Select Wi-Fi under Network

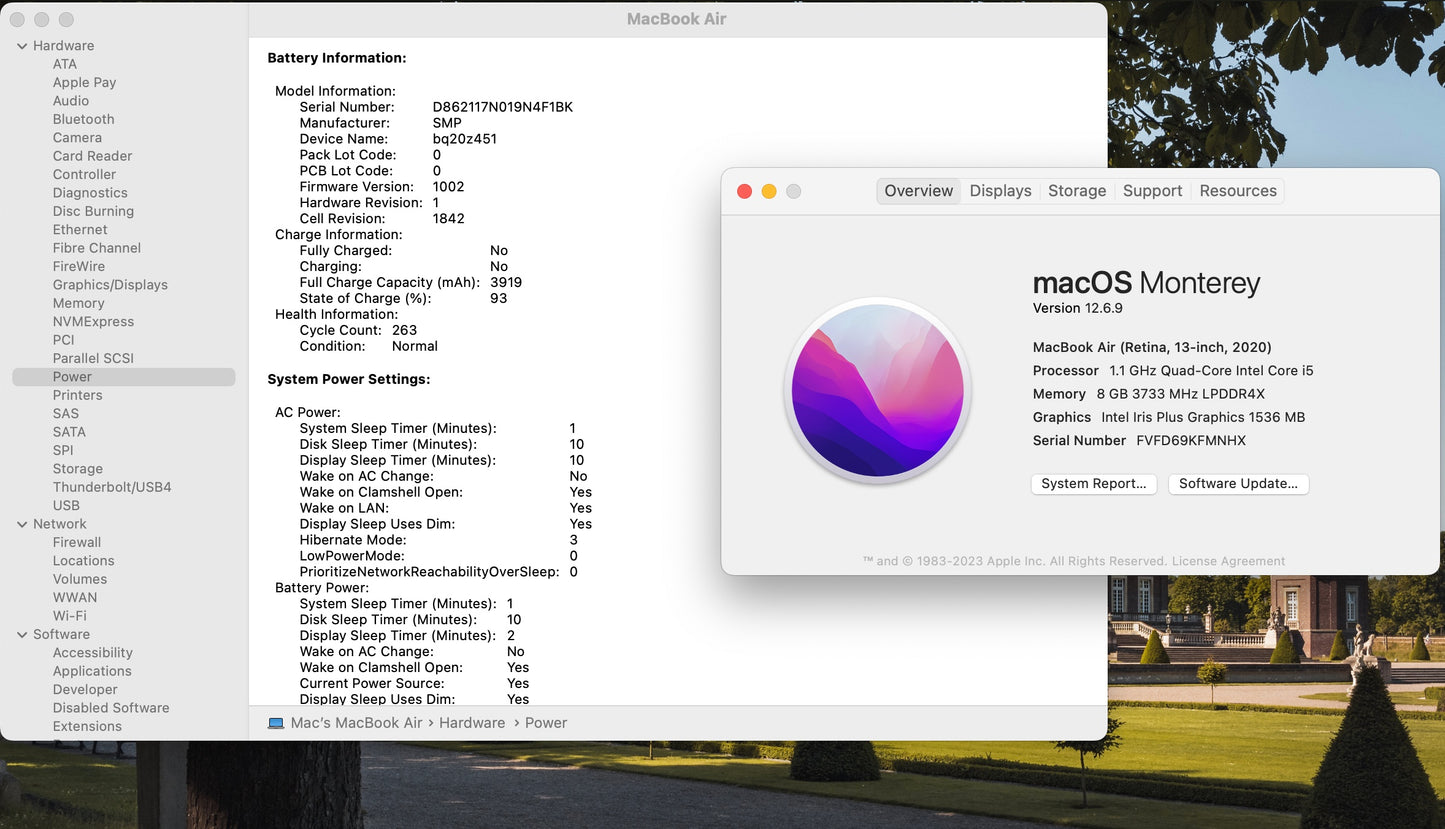[69, 616]
